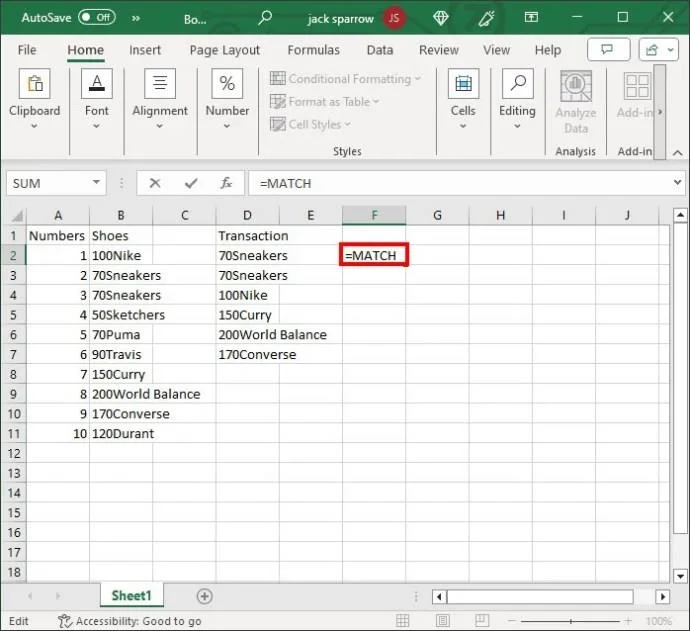Screen dimensions: 690x631
Task: Click the vertical scrollbar down arrow
Action: click(x=680, y=576)
